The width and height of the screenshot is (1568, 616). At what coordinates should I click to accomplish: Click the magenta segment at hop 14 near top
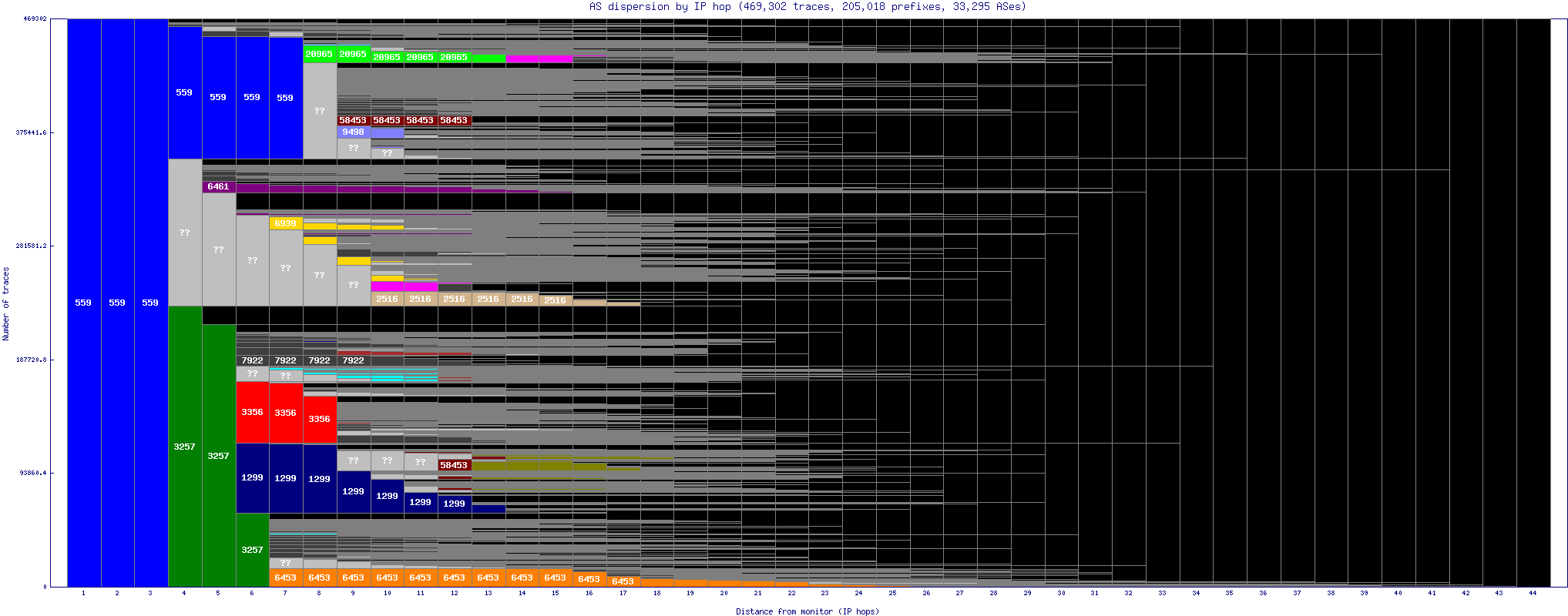522,59
